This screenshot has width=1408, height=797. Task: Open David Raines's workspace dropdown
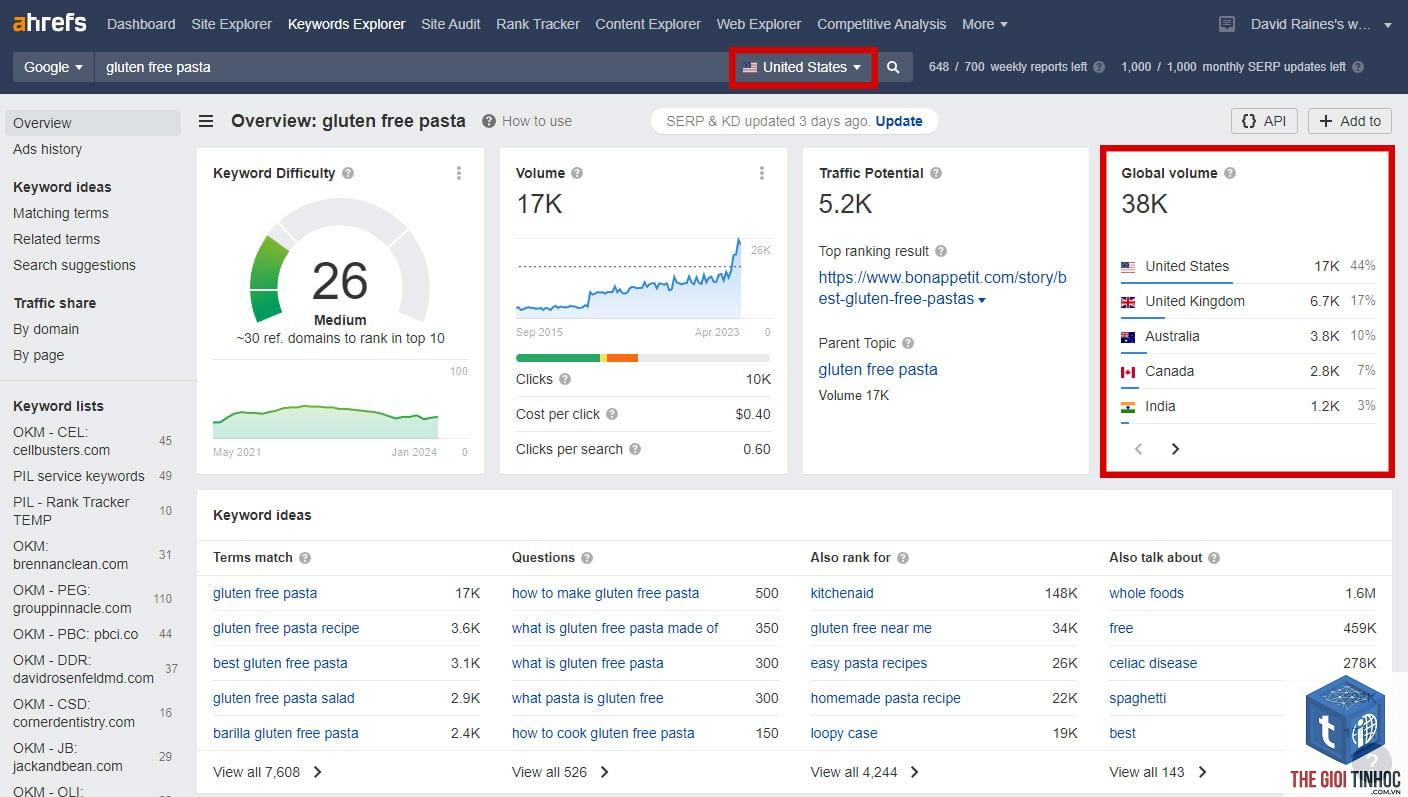(1320, 24)
